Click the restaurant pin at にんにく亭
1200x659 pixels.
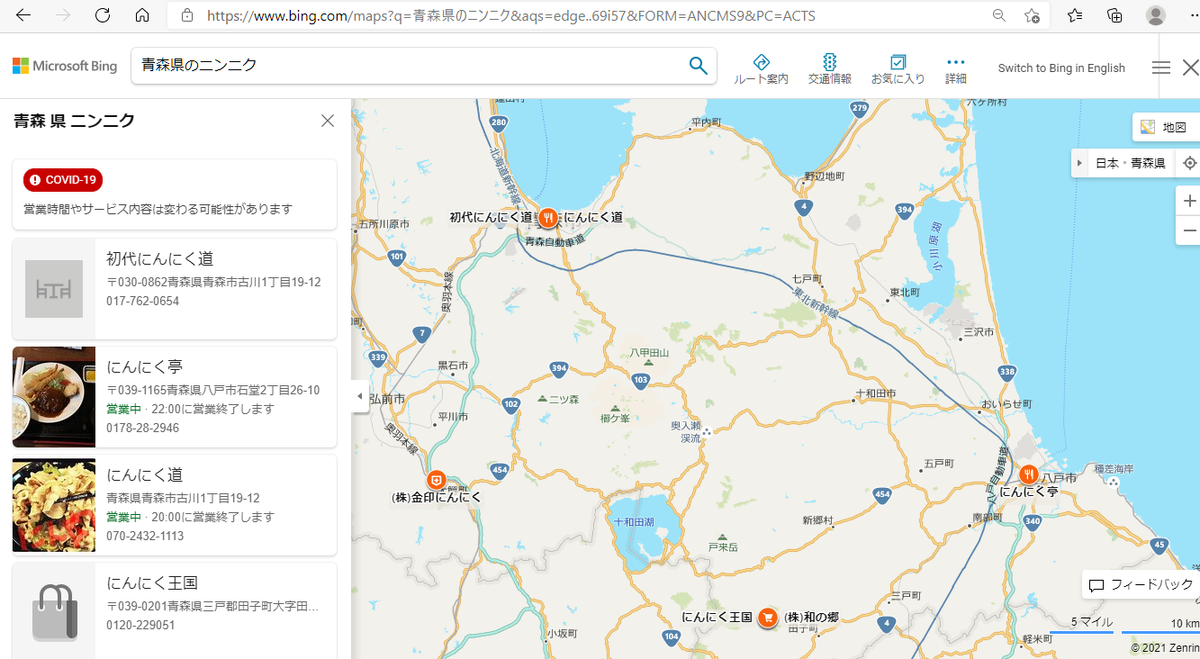coord(1028,475)
